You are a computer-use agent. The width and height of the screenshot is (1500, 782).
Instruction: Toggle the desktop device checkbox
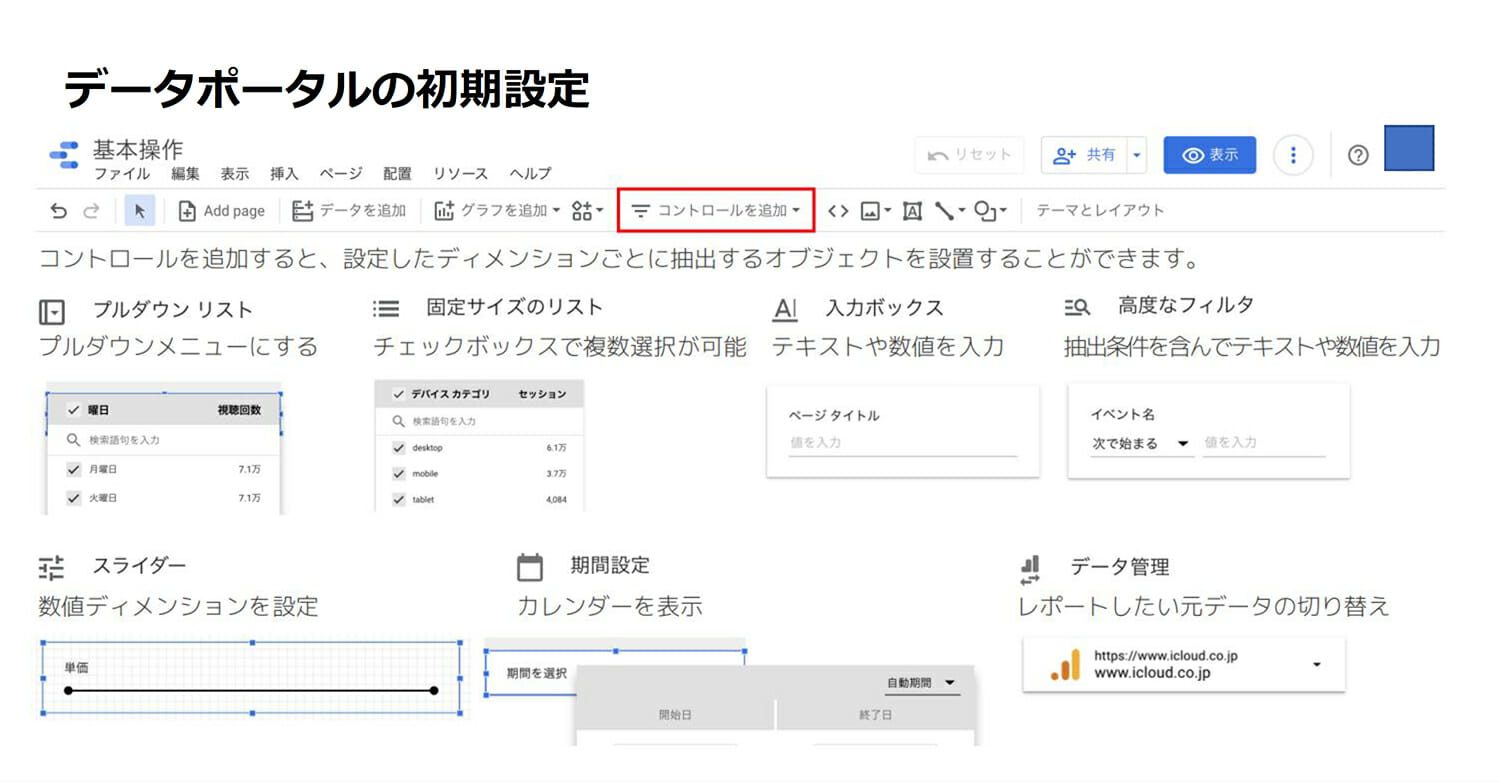point(399,448)
